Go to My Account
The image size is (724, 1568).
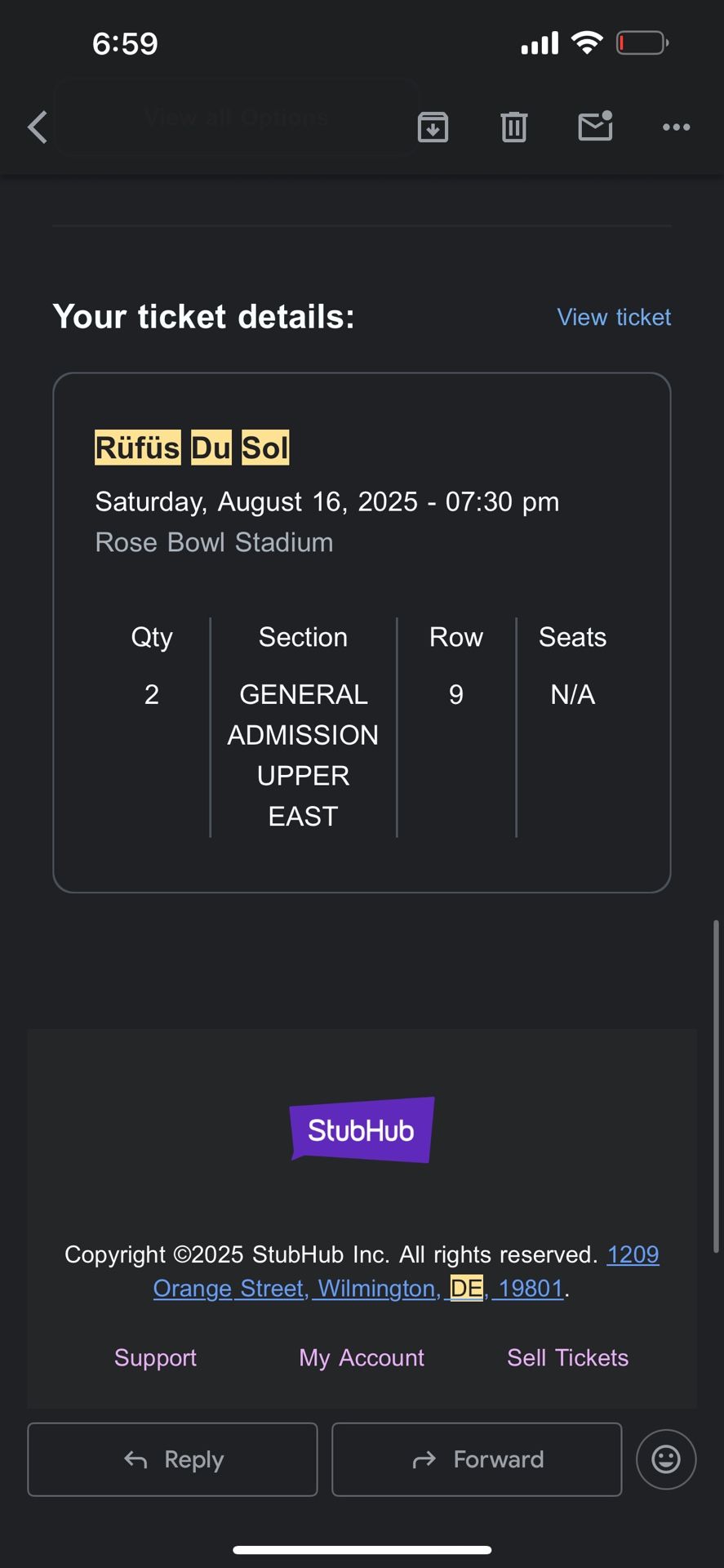click(x=362, y=1357)
